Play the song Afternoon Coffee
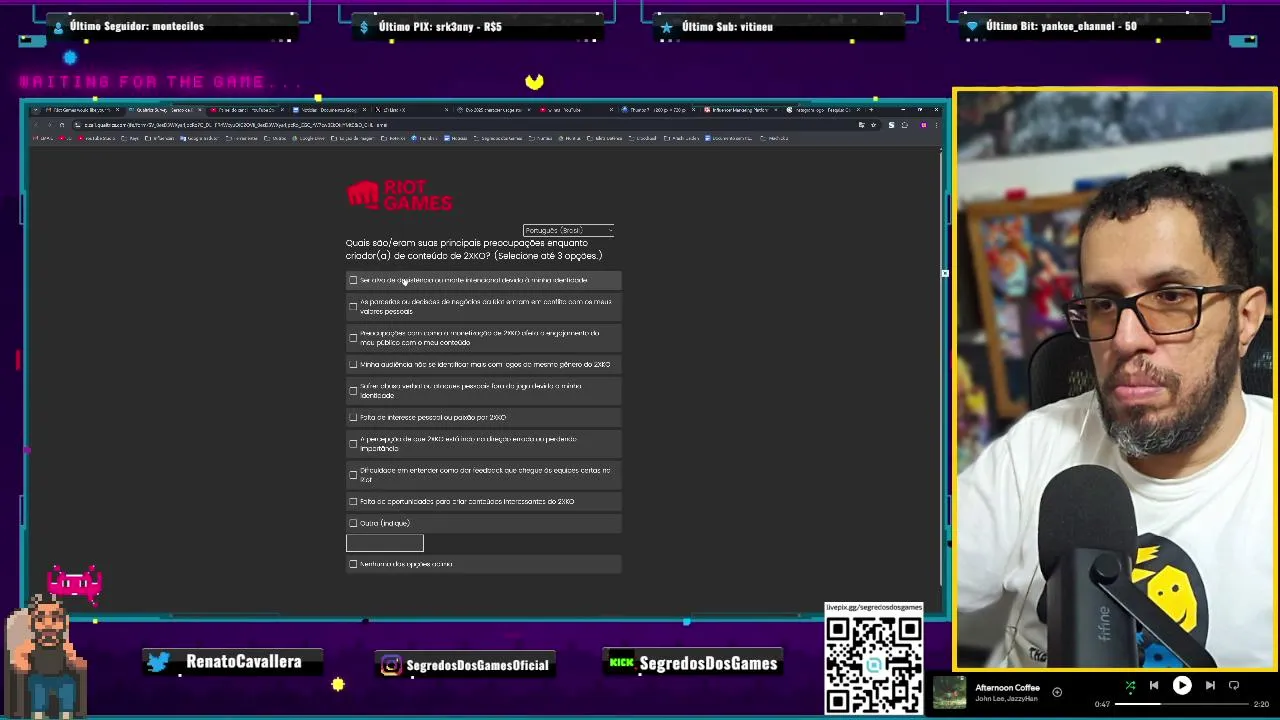This screenshot has height=720, width=1280. pos(1182,686)
